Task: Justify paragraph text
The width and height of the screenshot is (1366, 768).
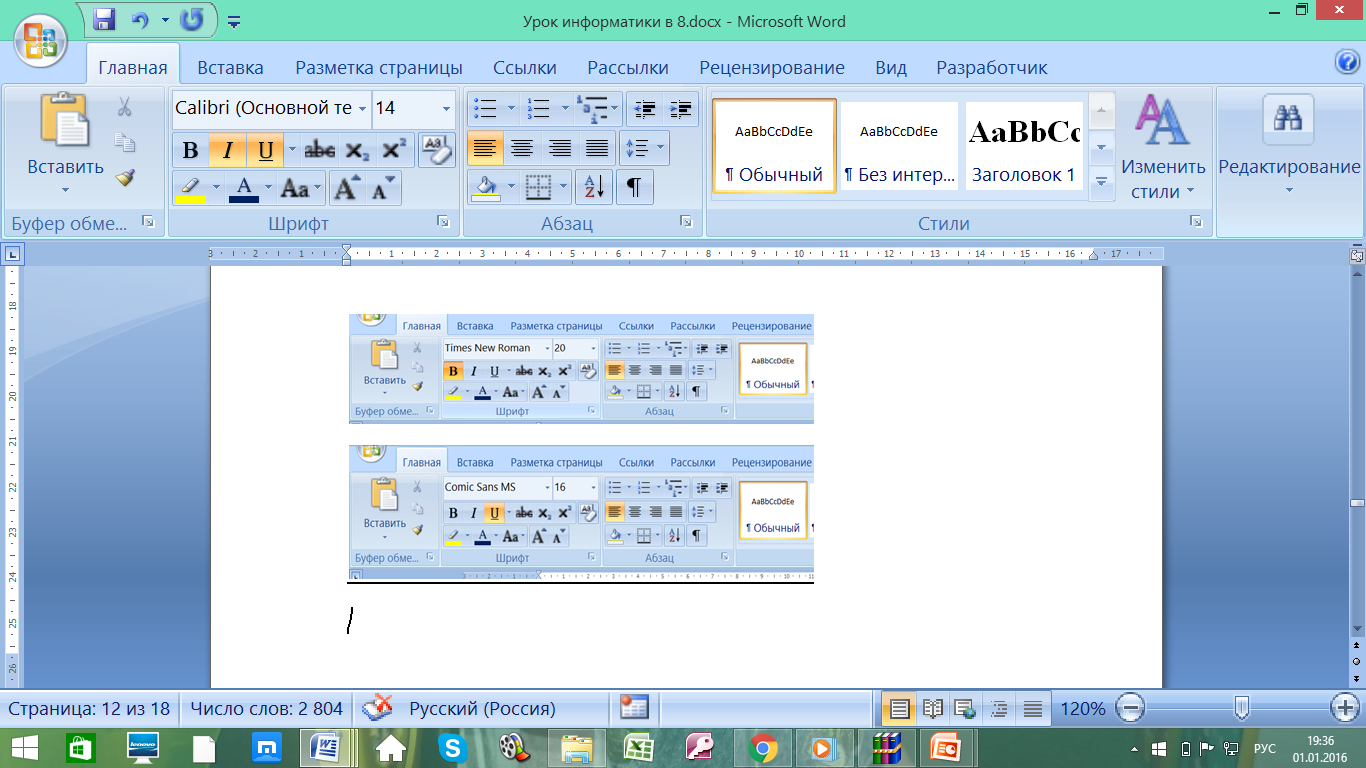Action: pyautogui.click(x=597, y=150)
